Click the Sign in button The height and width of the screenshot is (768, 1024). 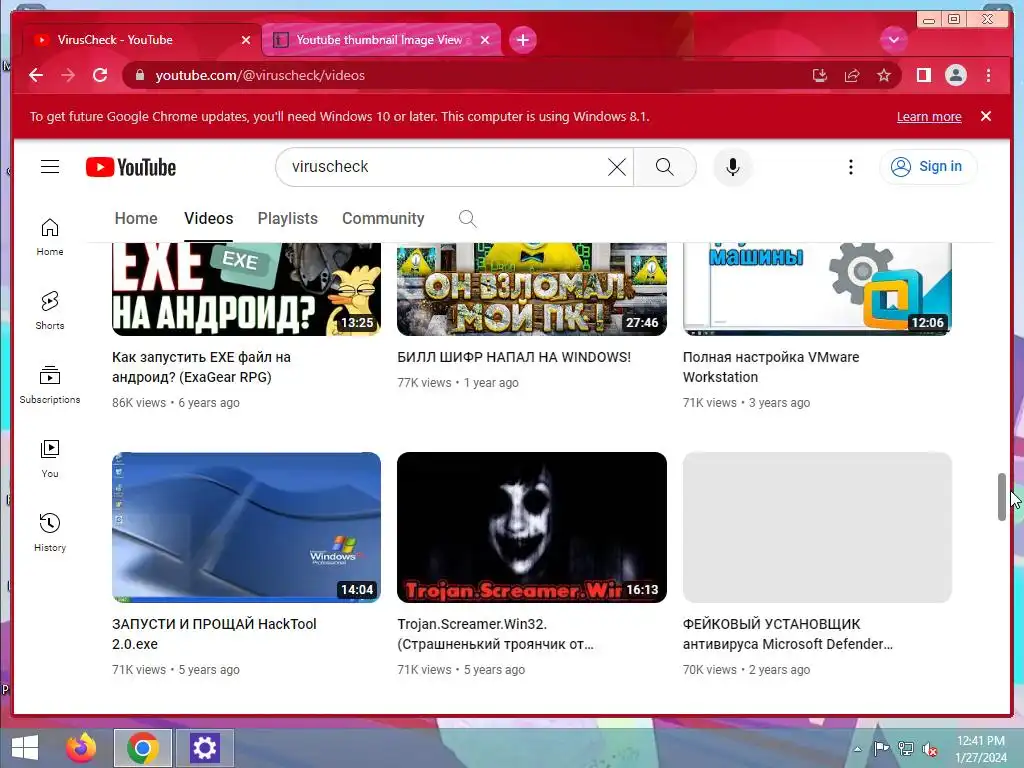(x=928, y=167)
